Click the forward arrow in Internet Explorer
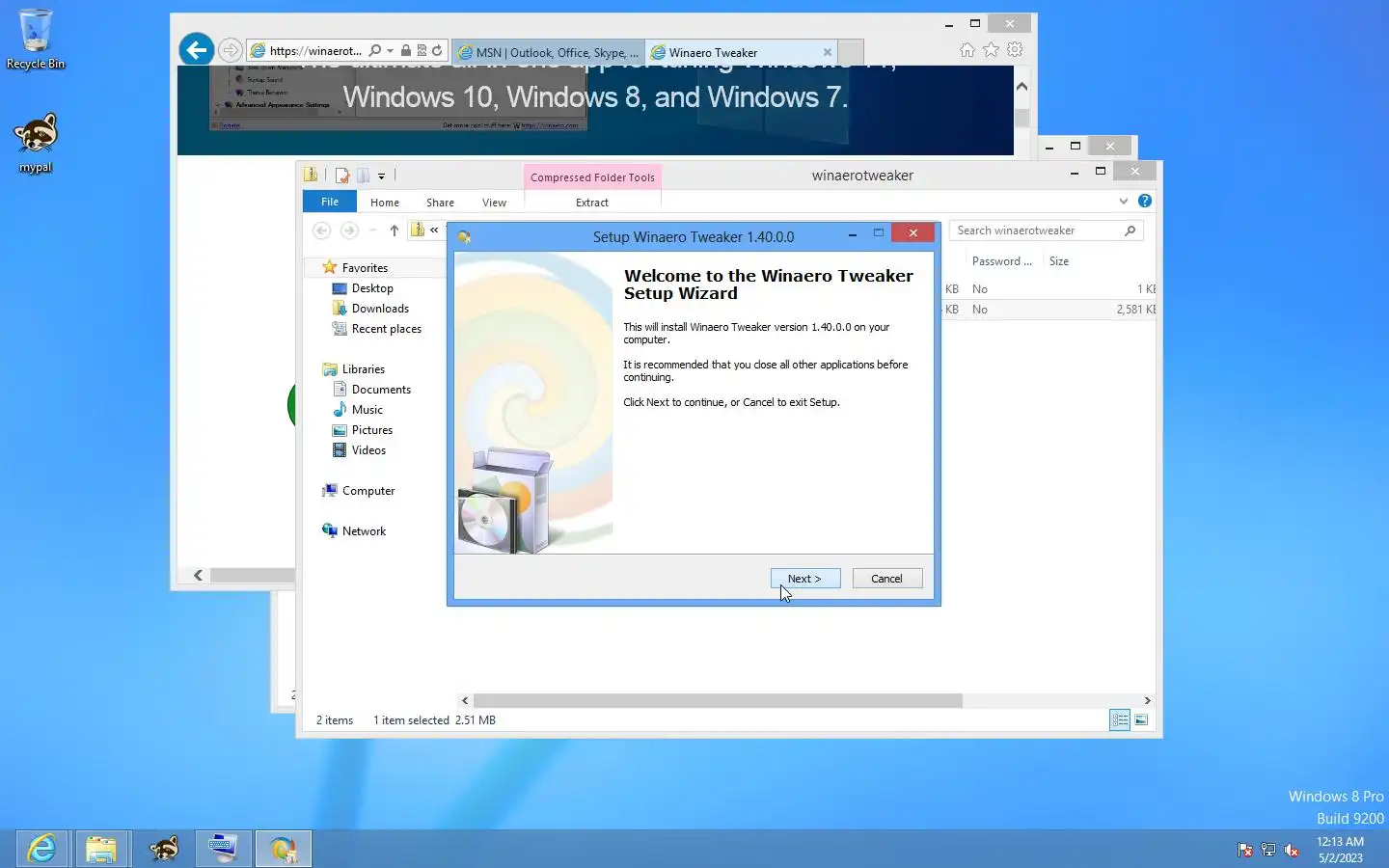 [x=230, y=50]
